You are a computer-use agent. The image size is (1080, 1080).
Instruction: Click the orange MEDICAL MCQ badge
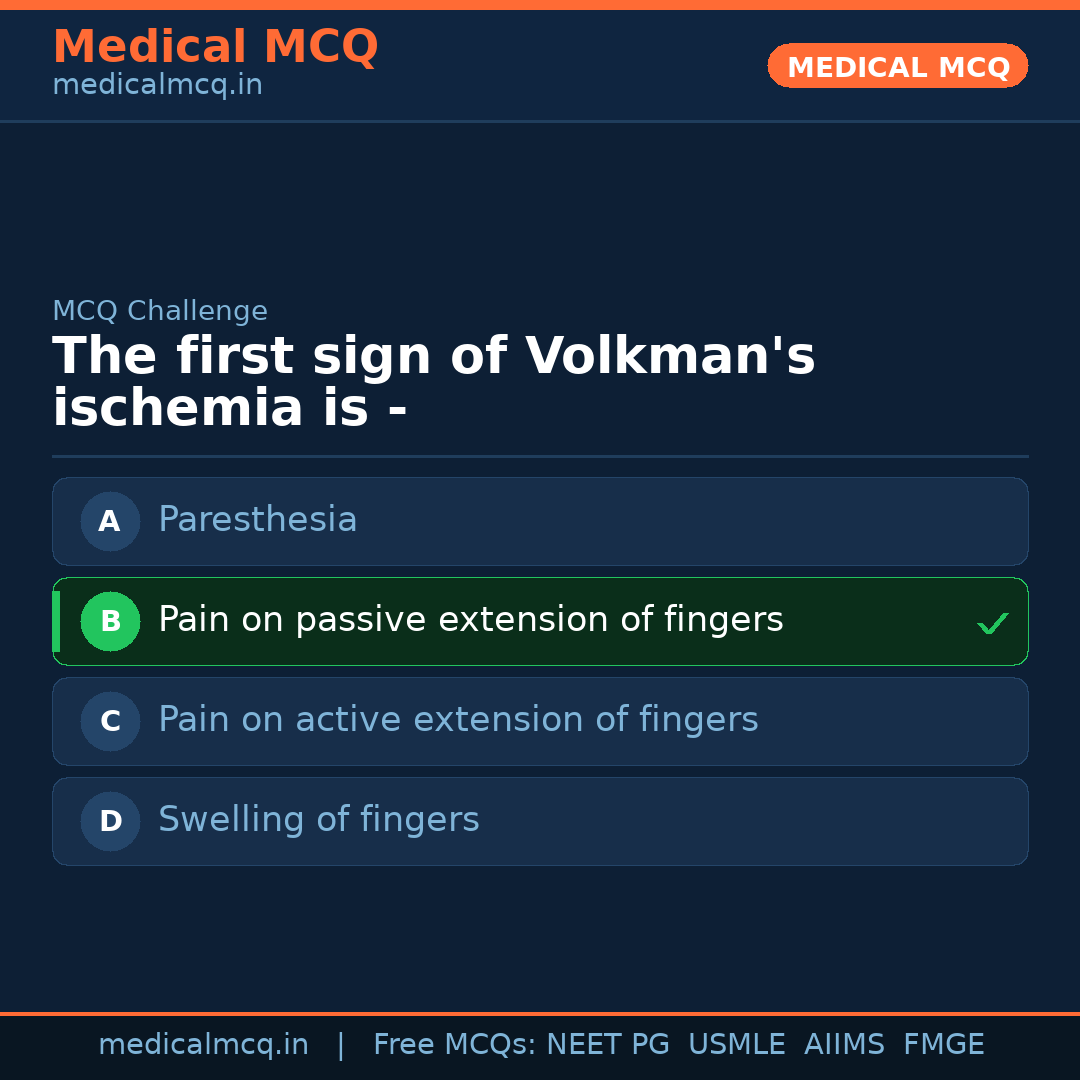897,66
